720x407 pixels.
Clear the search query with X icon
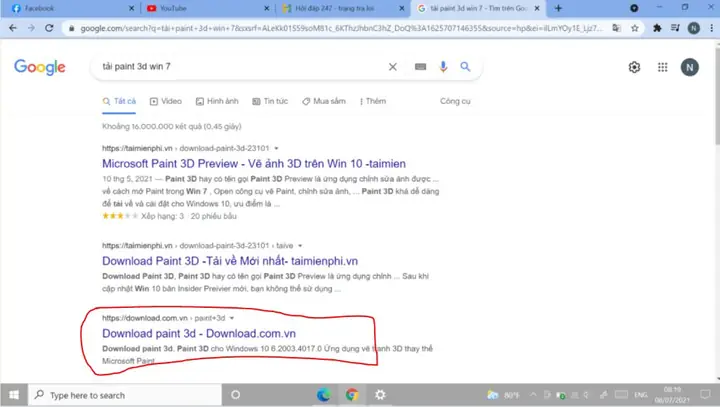pyautogui.click(x=393, y=67)
